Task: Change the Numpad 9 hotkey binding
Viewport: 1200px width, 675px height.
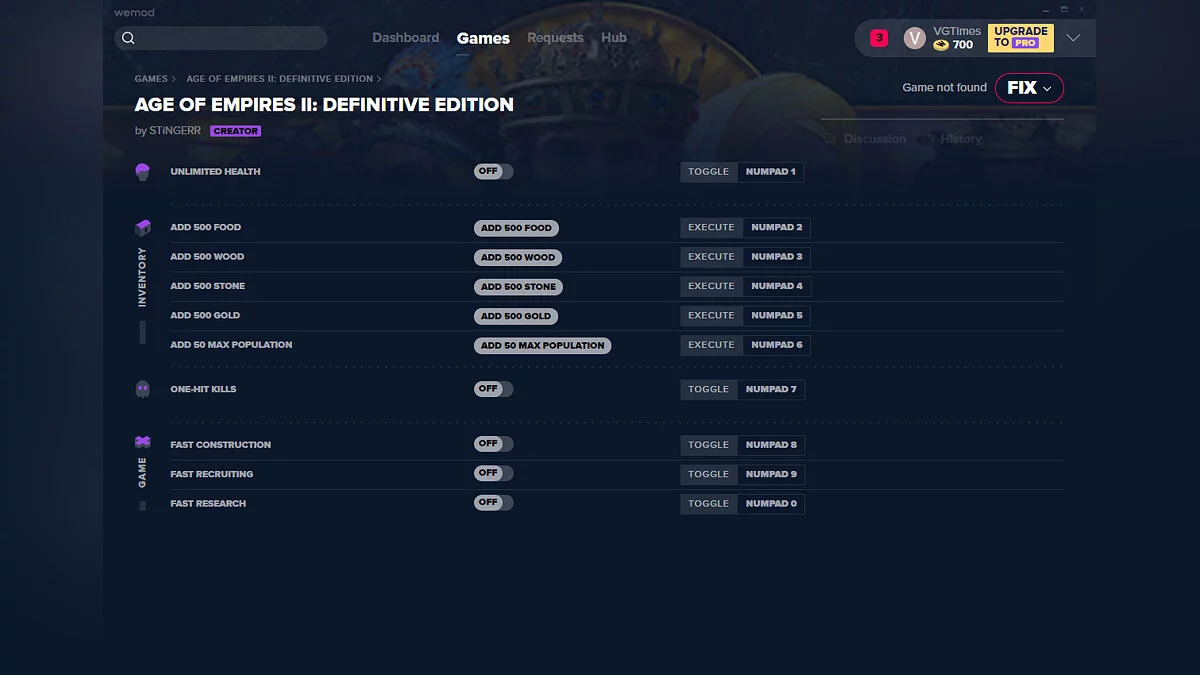Action: (771, 474)
